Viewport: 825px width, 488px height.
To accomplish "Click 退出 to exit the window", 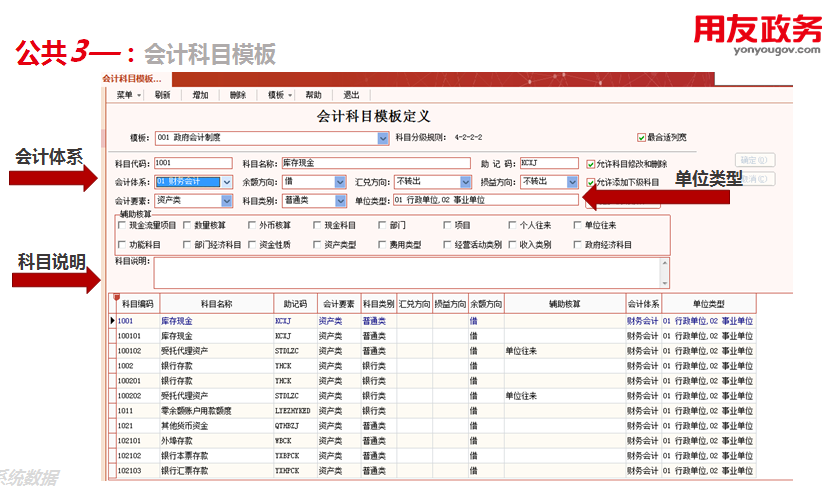I will coord(351,95).
